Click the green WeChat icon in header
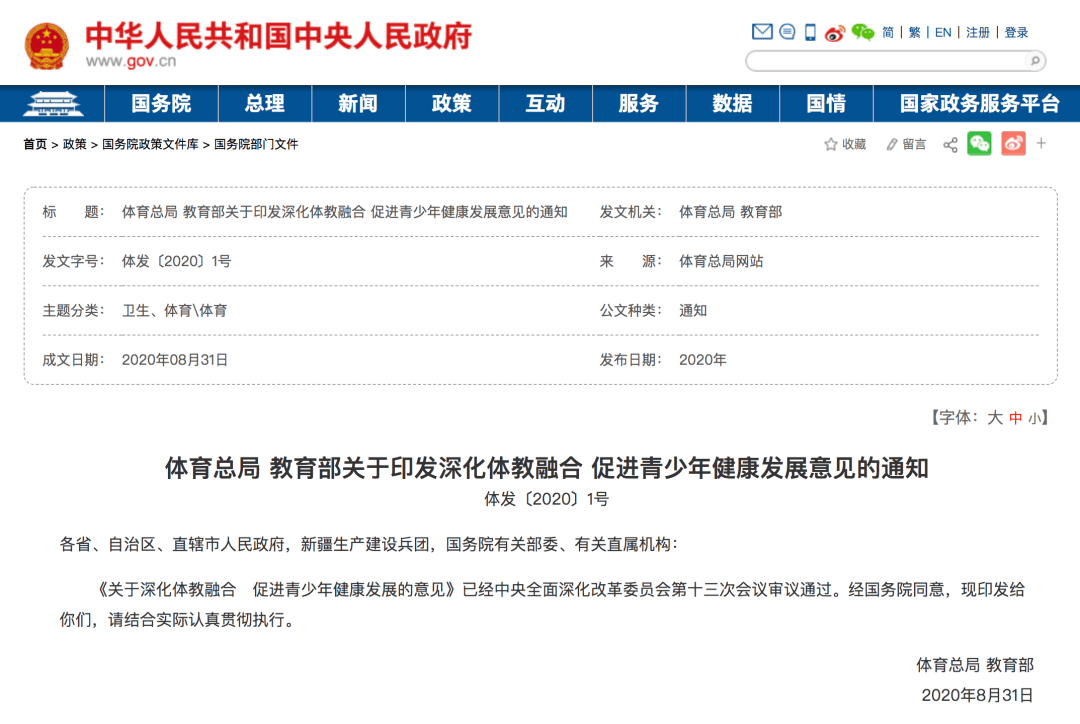The height and width of the screenshot is (724, 1080). pos(863,32)
